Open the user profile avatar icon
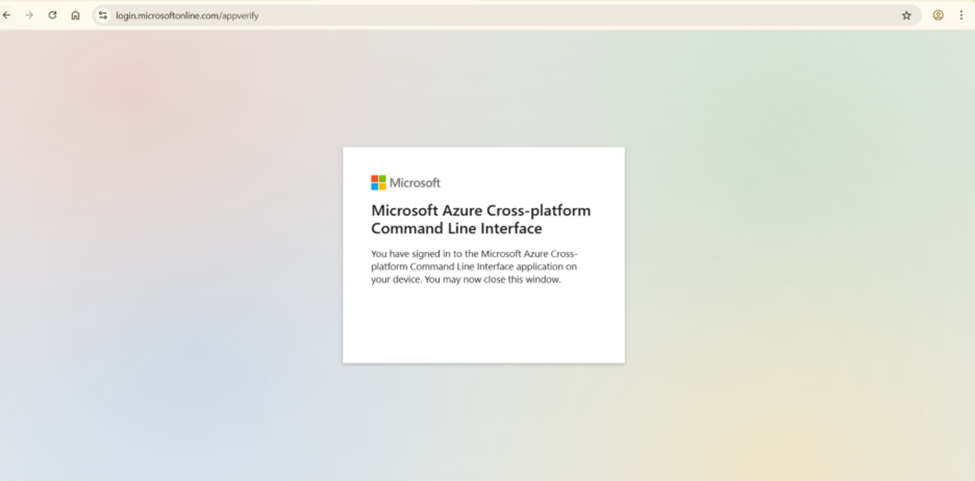The image size is (975, 481). (x=938, y=16)
